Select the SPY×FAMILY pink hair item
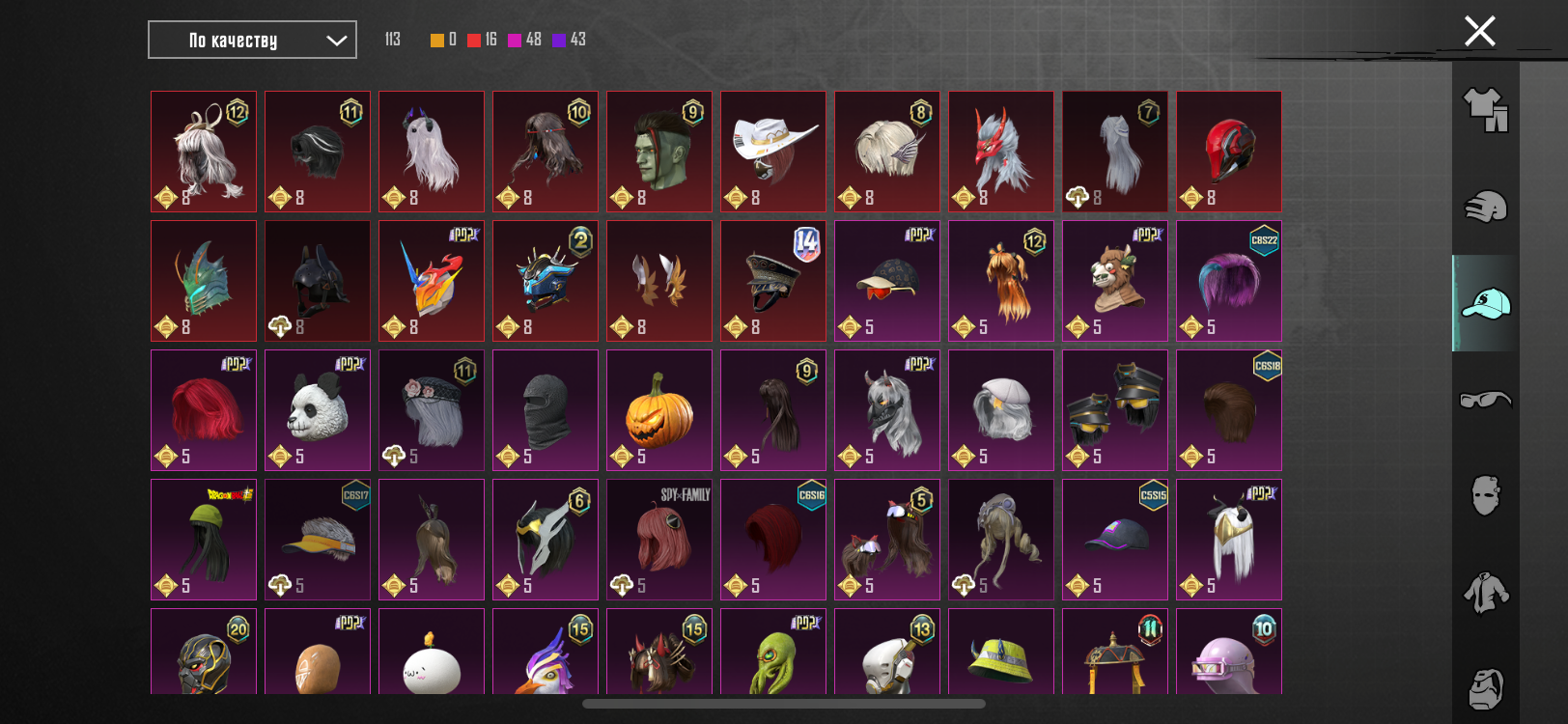Screen dimensions: 1568x724 pos(659,540)
